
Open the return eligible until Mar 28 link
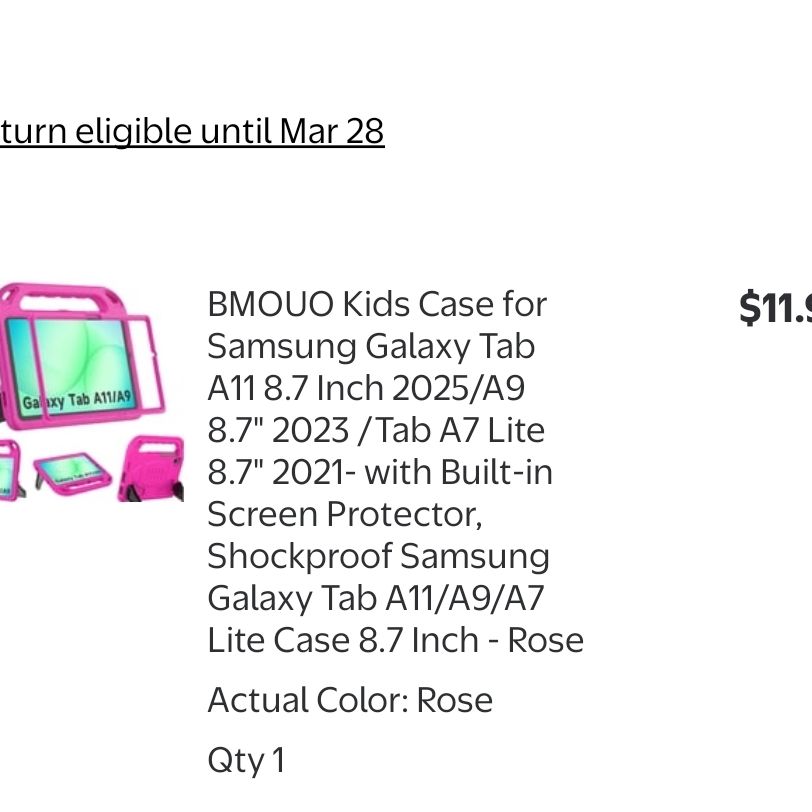(x=192, y=132)
